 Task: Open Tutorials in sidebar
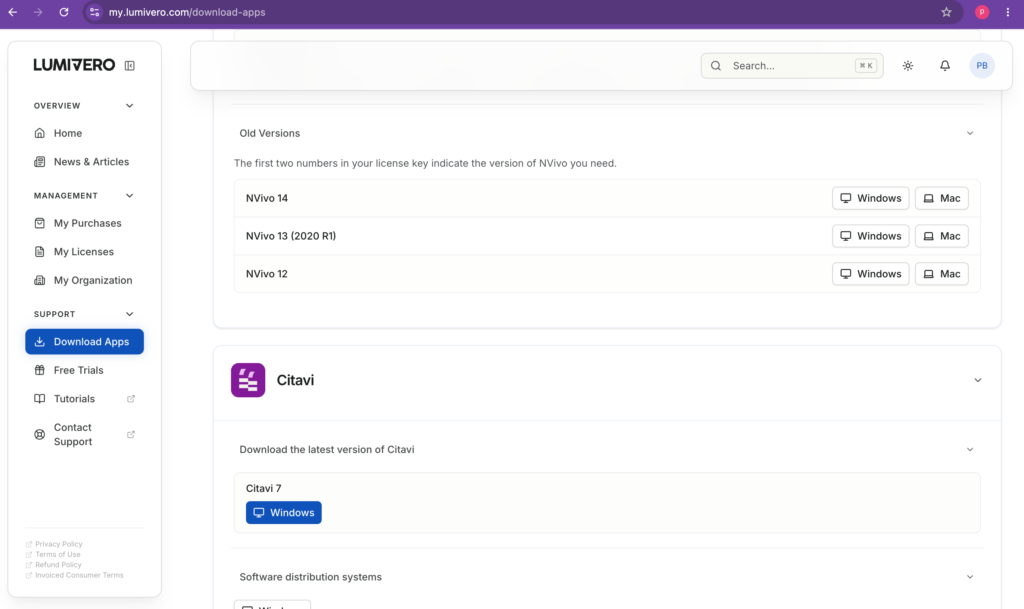coord(84,399)
